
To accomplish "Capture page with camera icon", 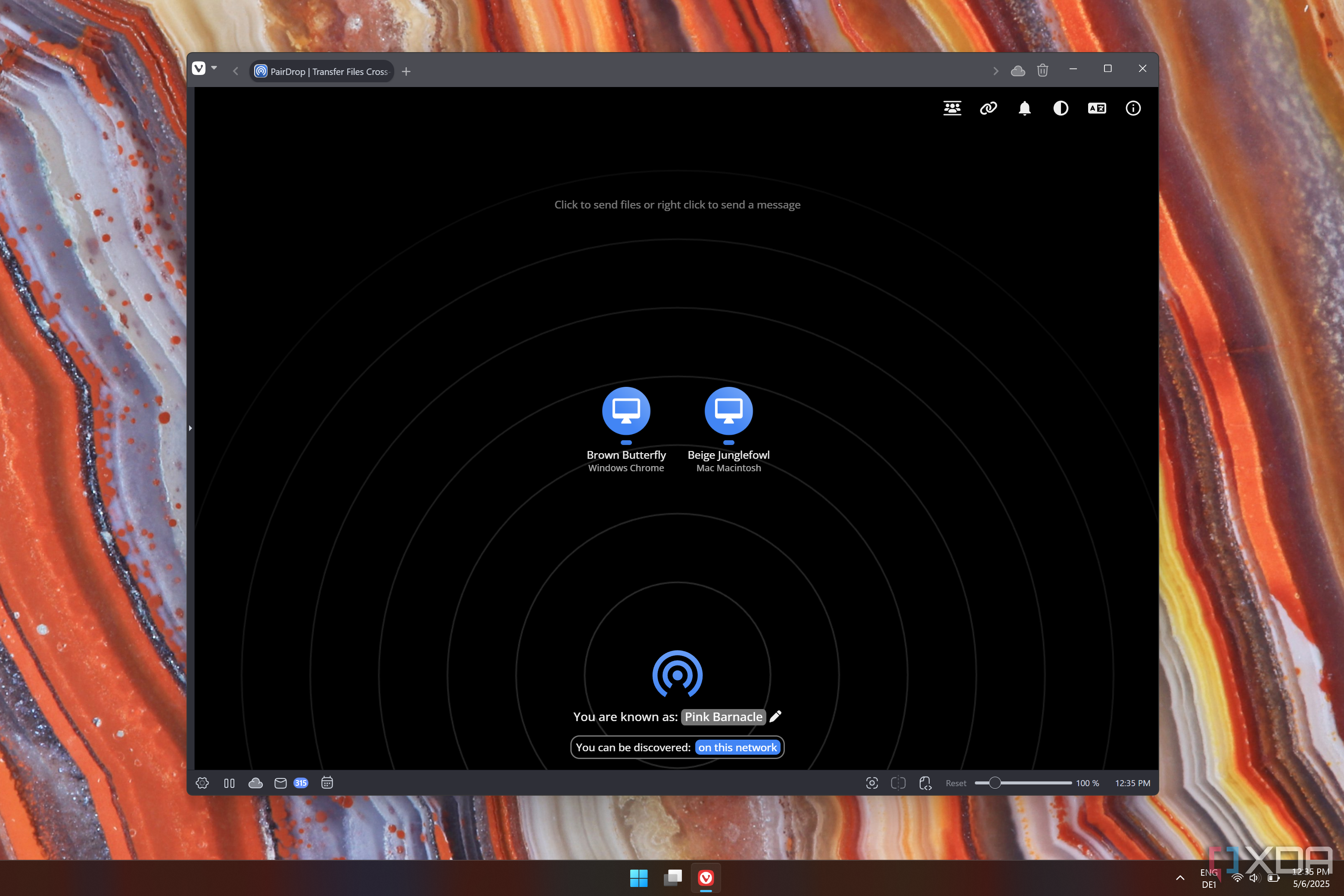I will click(x=872, y=783).
